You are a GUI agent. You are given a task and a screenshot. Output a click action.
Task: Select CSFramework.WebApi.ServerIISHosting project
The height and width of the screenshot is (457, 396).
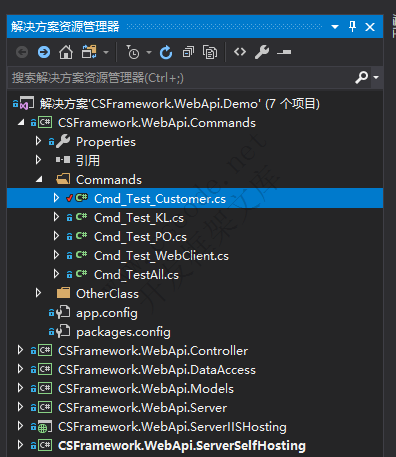pos(172,427)
